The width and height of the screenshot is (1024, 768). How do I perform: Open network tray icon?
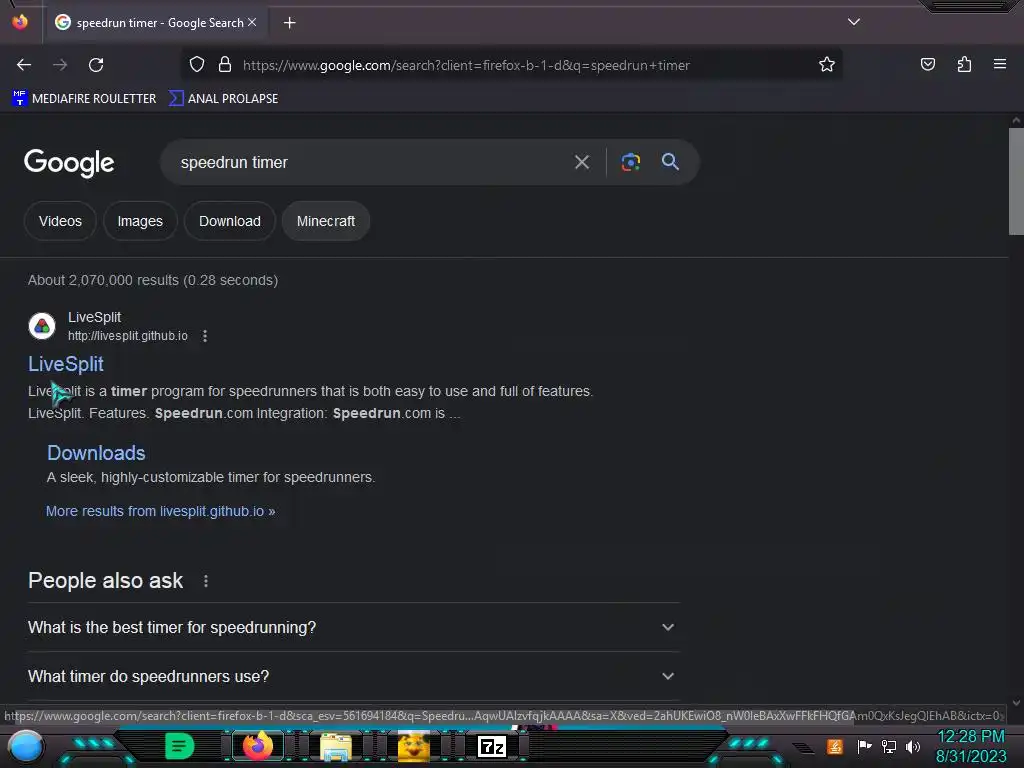(x=889, y=746)
